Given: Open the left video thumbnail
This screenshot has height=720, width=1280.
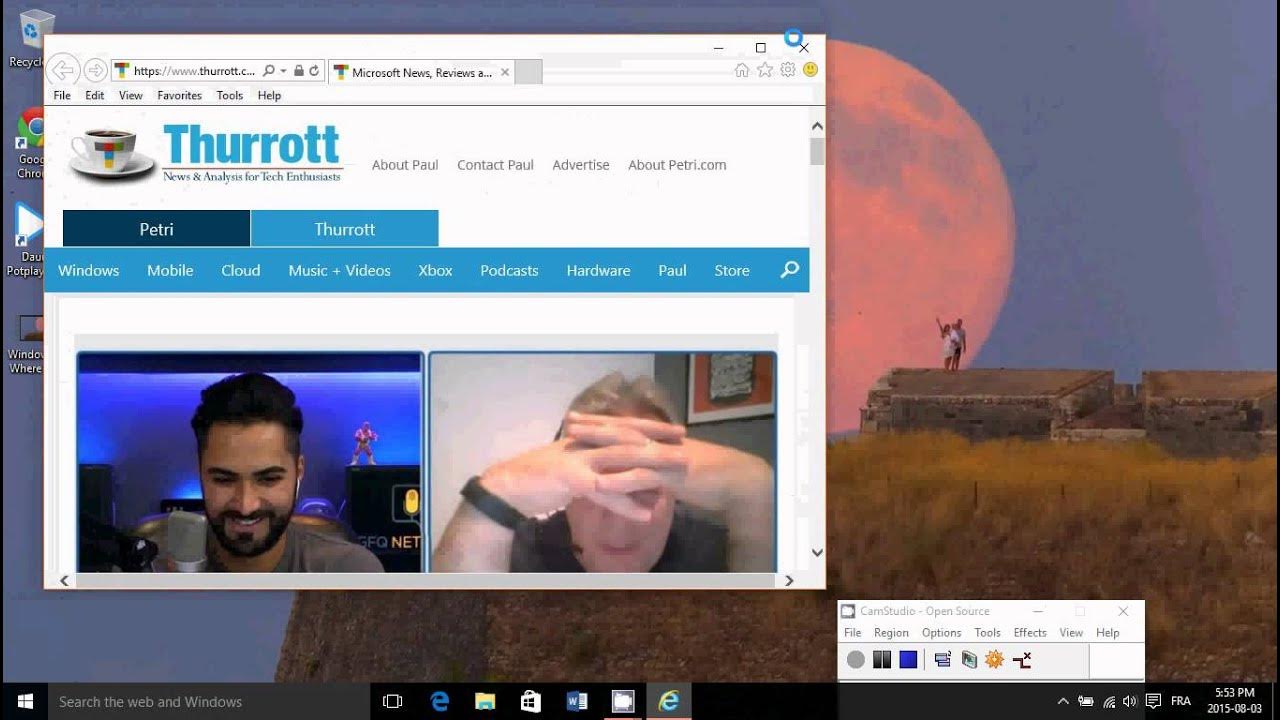Looking at the screenshot, I should 251,462.
